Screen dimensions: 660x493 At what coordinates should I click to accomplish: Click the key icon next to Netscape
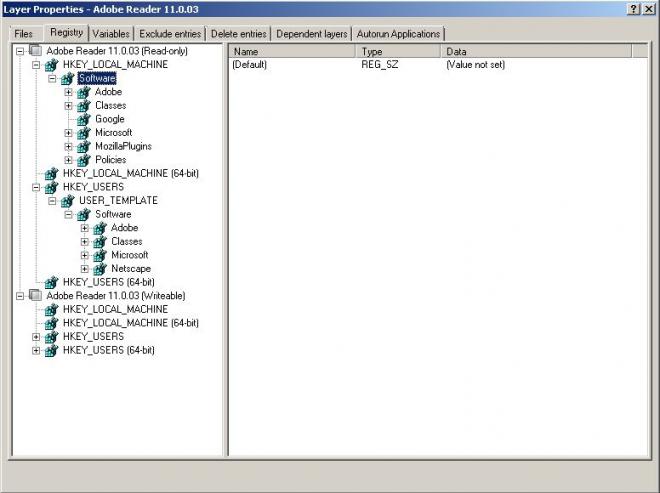(x=99, y=269)
